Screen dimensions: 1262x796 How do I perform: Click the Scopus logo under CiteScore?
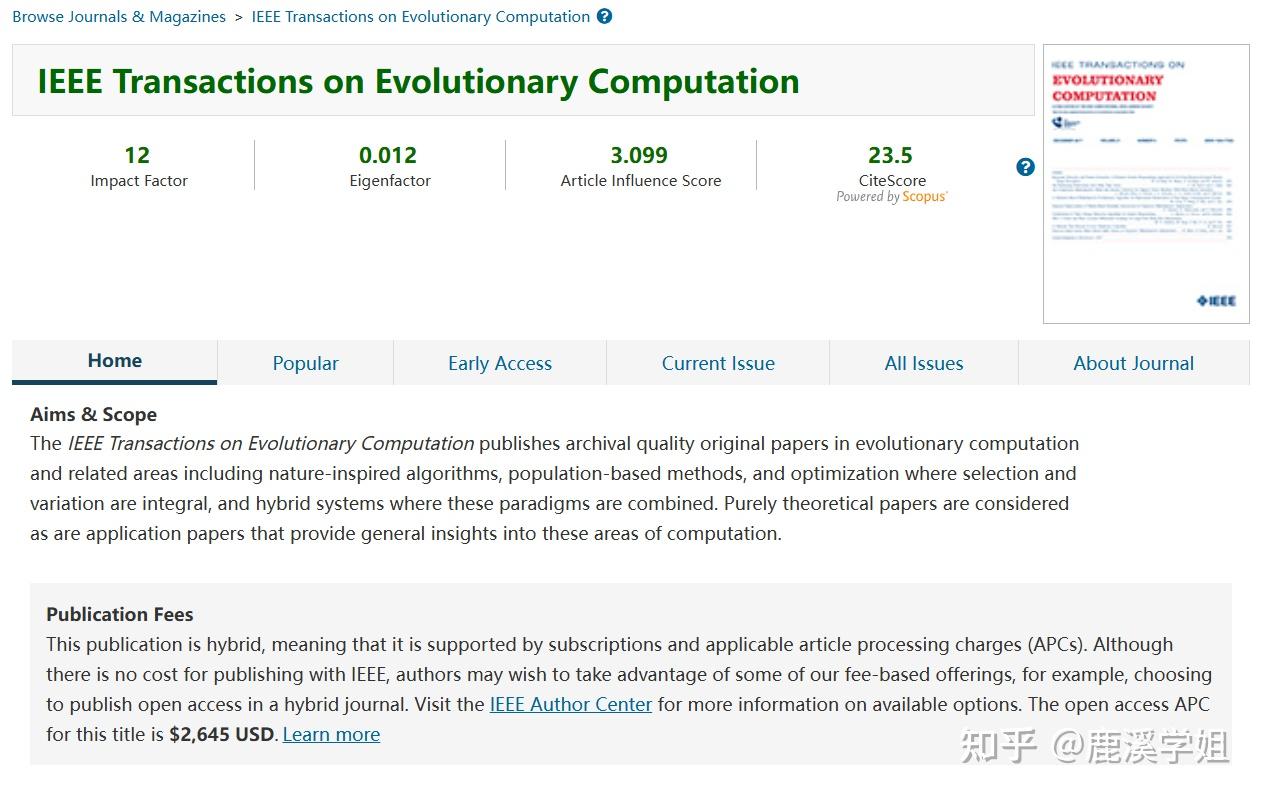pyautogui.click(x=924, y=197)
